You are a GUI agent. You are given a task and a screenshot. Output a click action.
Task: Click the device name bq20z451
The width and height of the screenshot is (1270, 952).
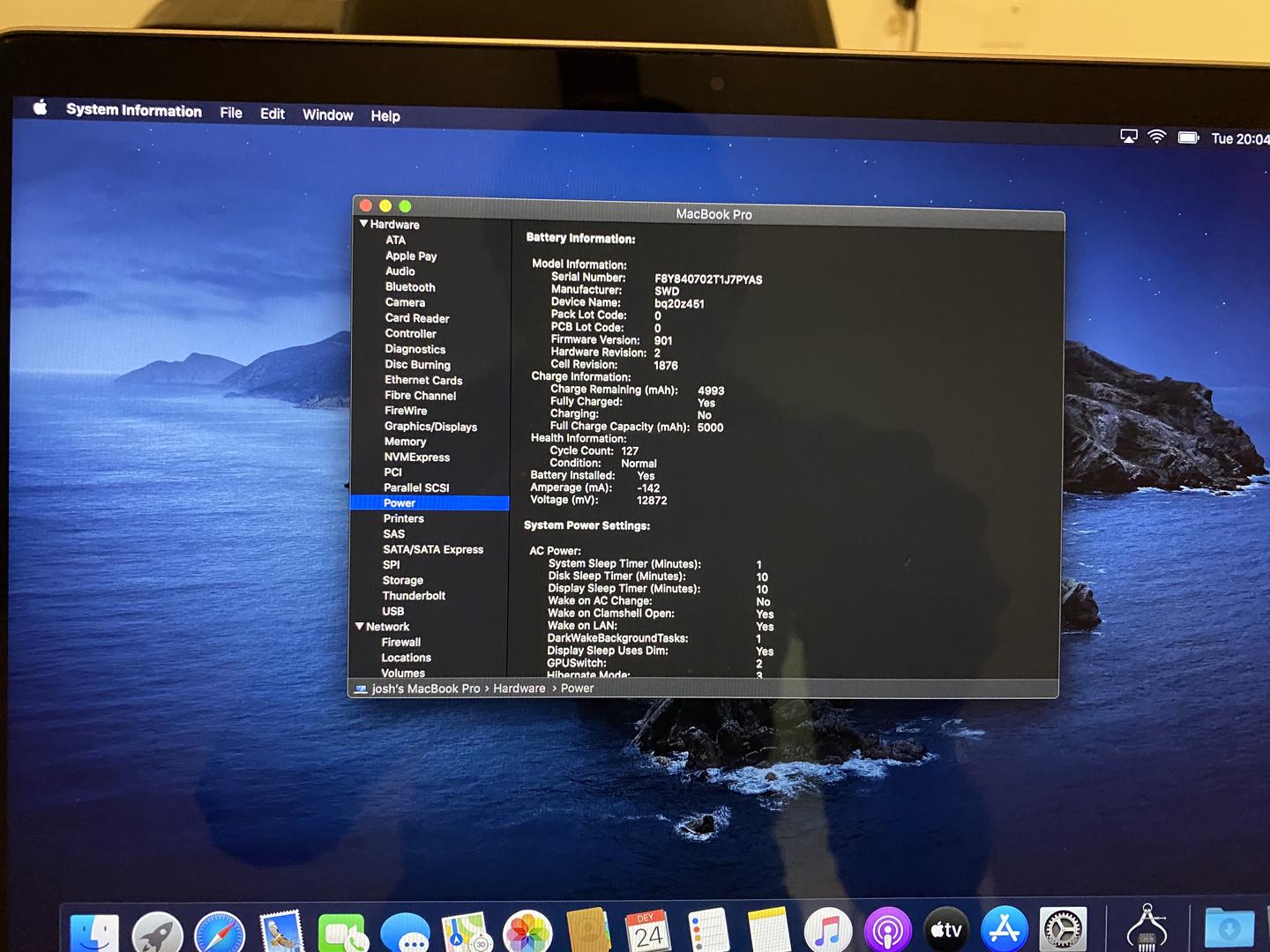(679, 304)
